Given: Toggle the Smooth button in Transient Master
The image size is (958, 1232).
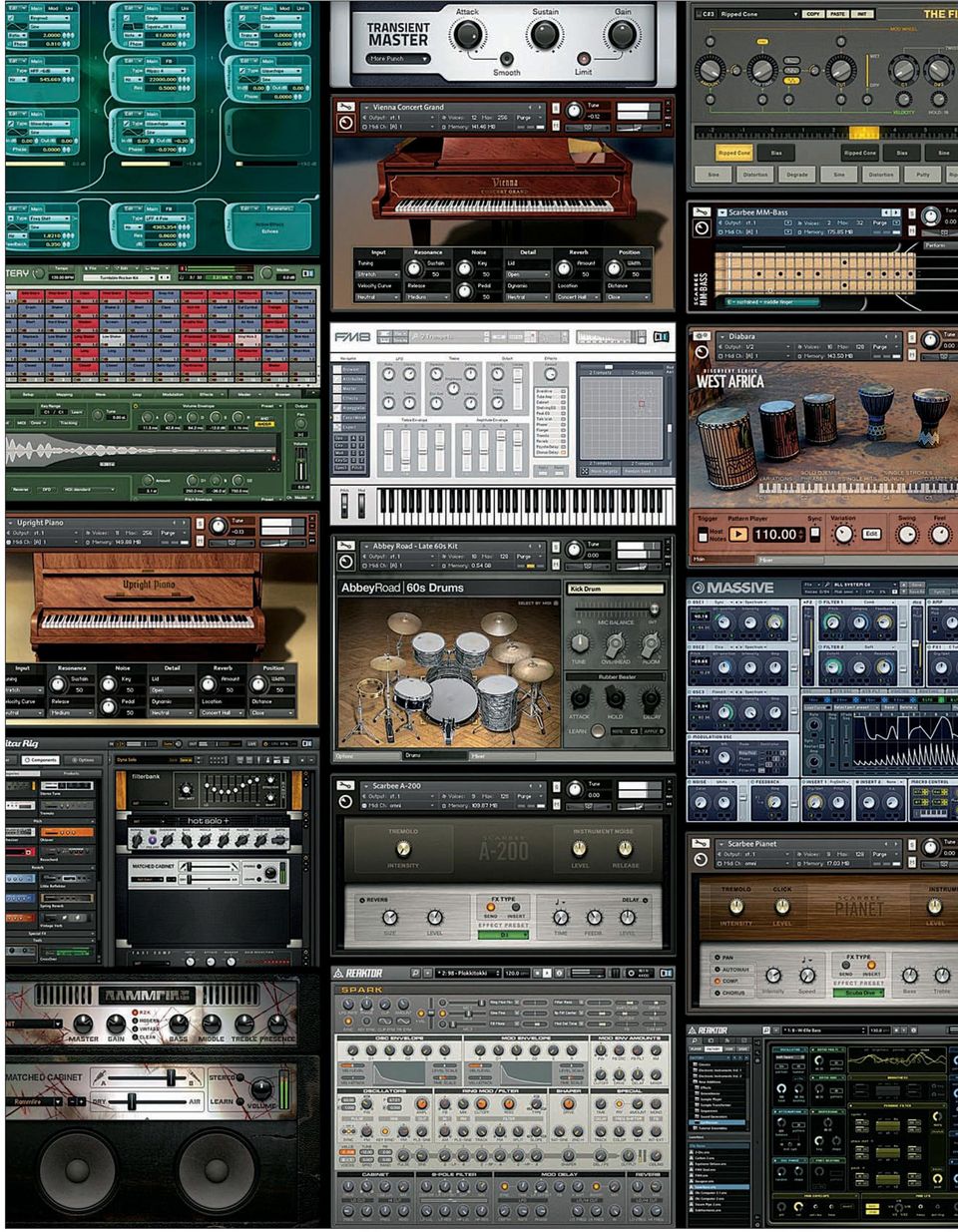Looking at the screenshot, I should pos(507,60).
